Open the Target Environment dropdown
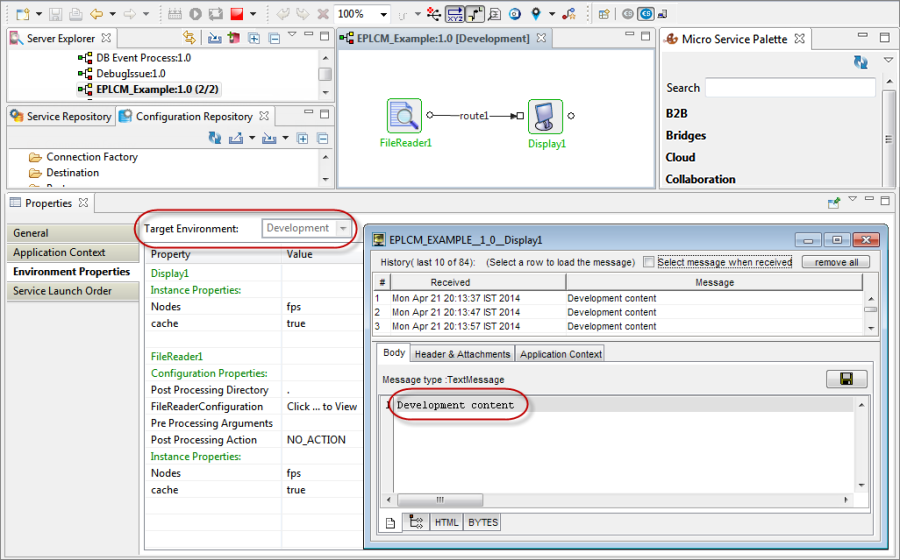Screen dimensions: 900x560 (x=344, y=229)
